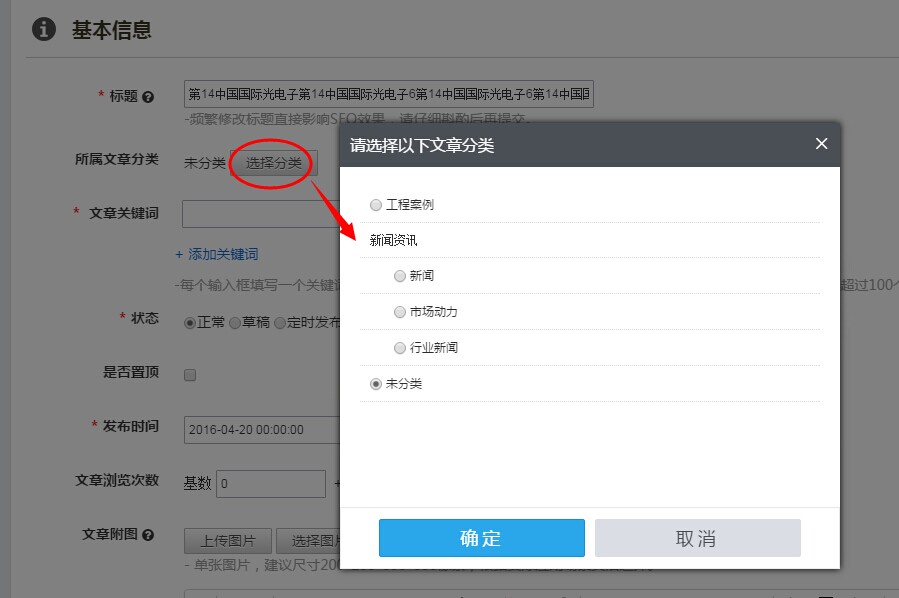Screen dimensions: 899x598
Task: Close the 请选择以下文章分类 dialog
Action: pos(821,143)
